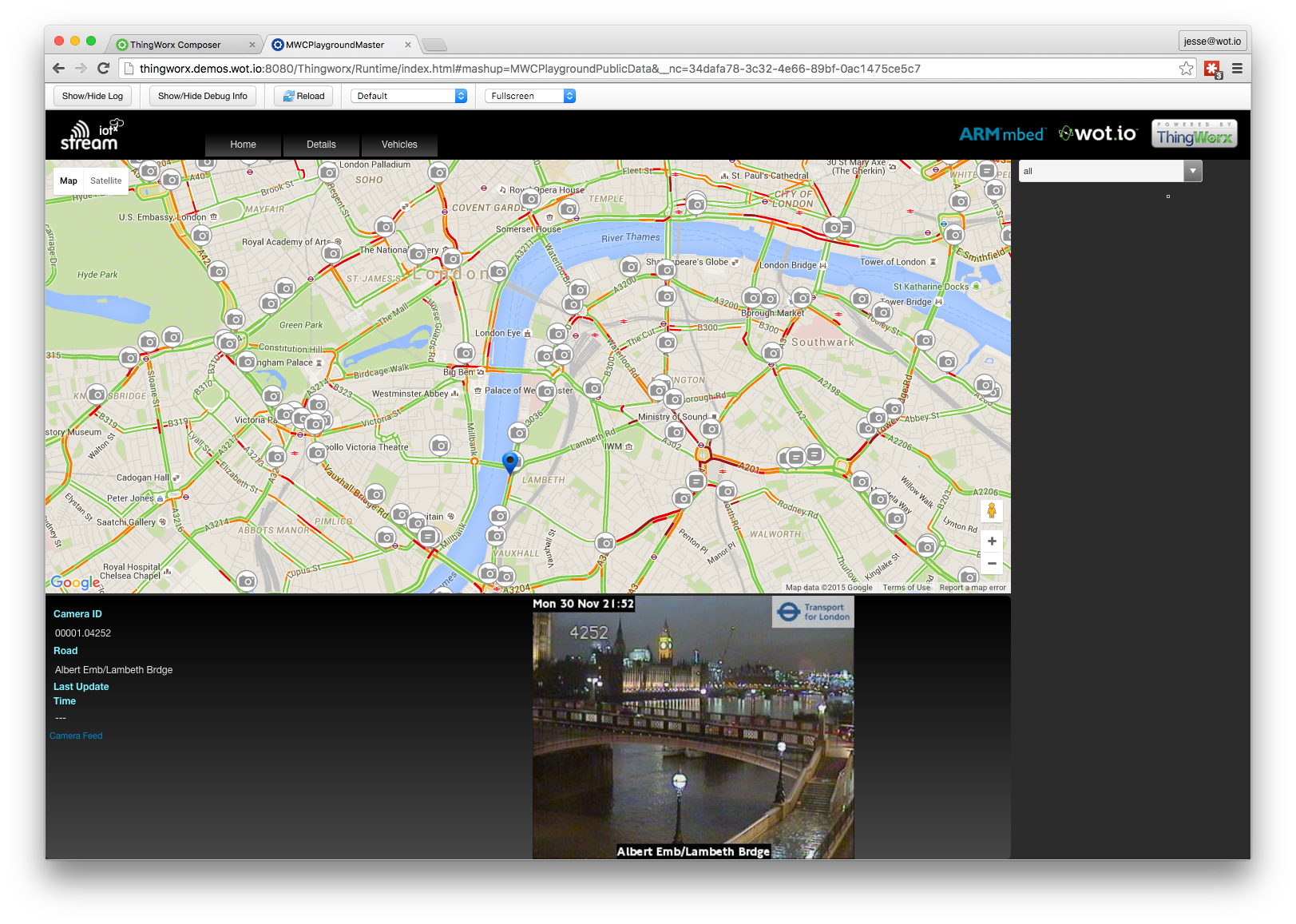Open the Home tab
The height and width of the screenshot is (924, 1296).
(243, 145)
